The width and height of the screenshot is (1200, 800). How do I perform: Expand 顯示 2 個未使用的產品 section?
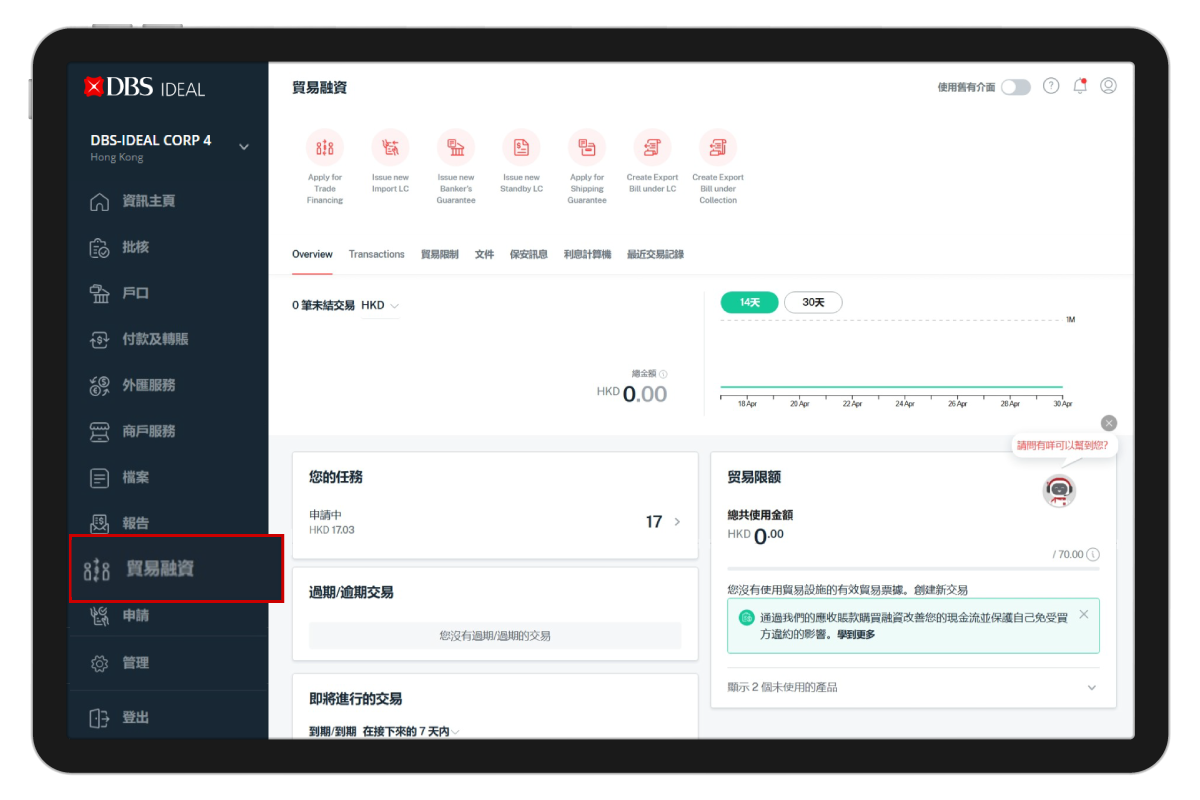click(1091, 688)
